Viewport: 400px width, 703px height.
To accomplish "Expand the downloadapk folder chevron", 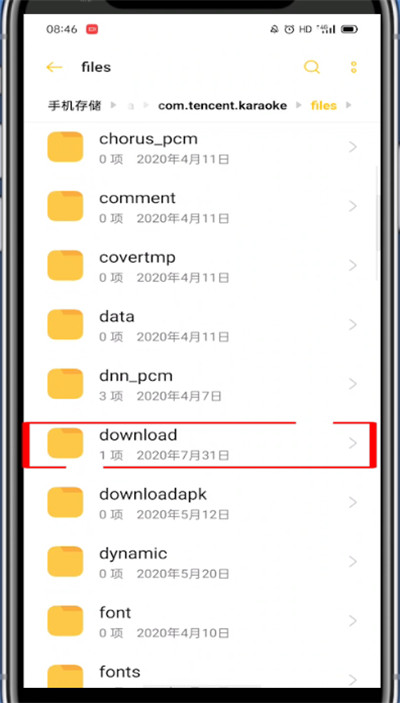I will pyautogui.click(x=353, y=502).
